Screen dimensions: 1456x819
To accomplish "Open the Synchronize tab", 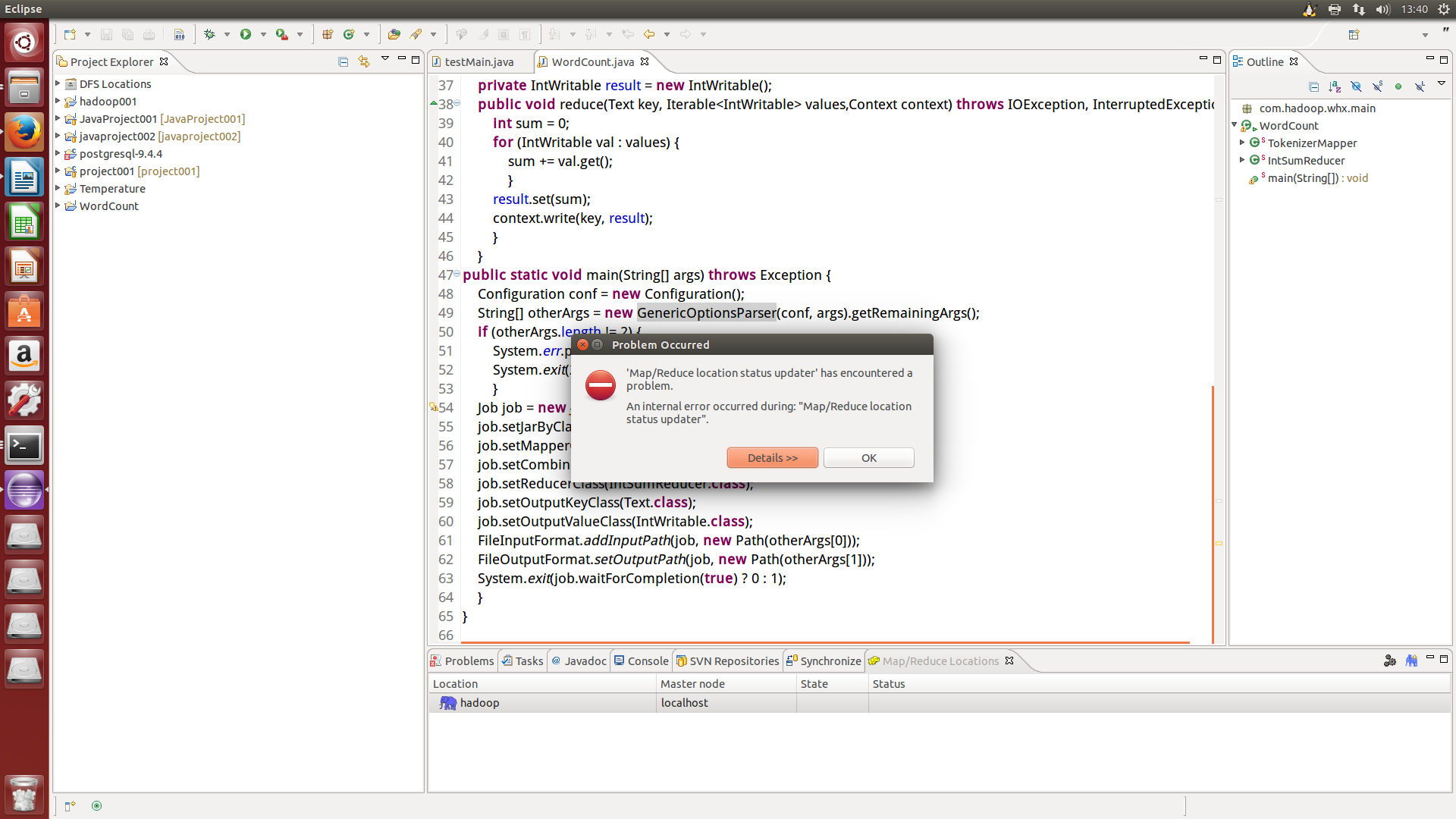I will pos(824,661).
